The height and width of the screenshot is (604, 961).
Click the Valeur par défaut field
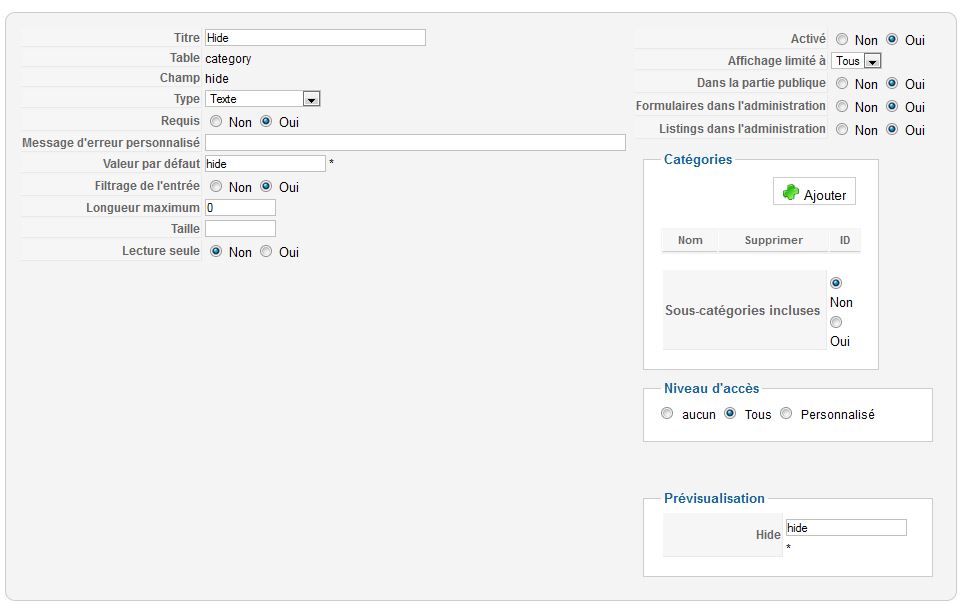[x=265, y=164]
